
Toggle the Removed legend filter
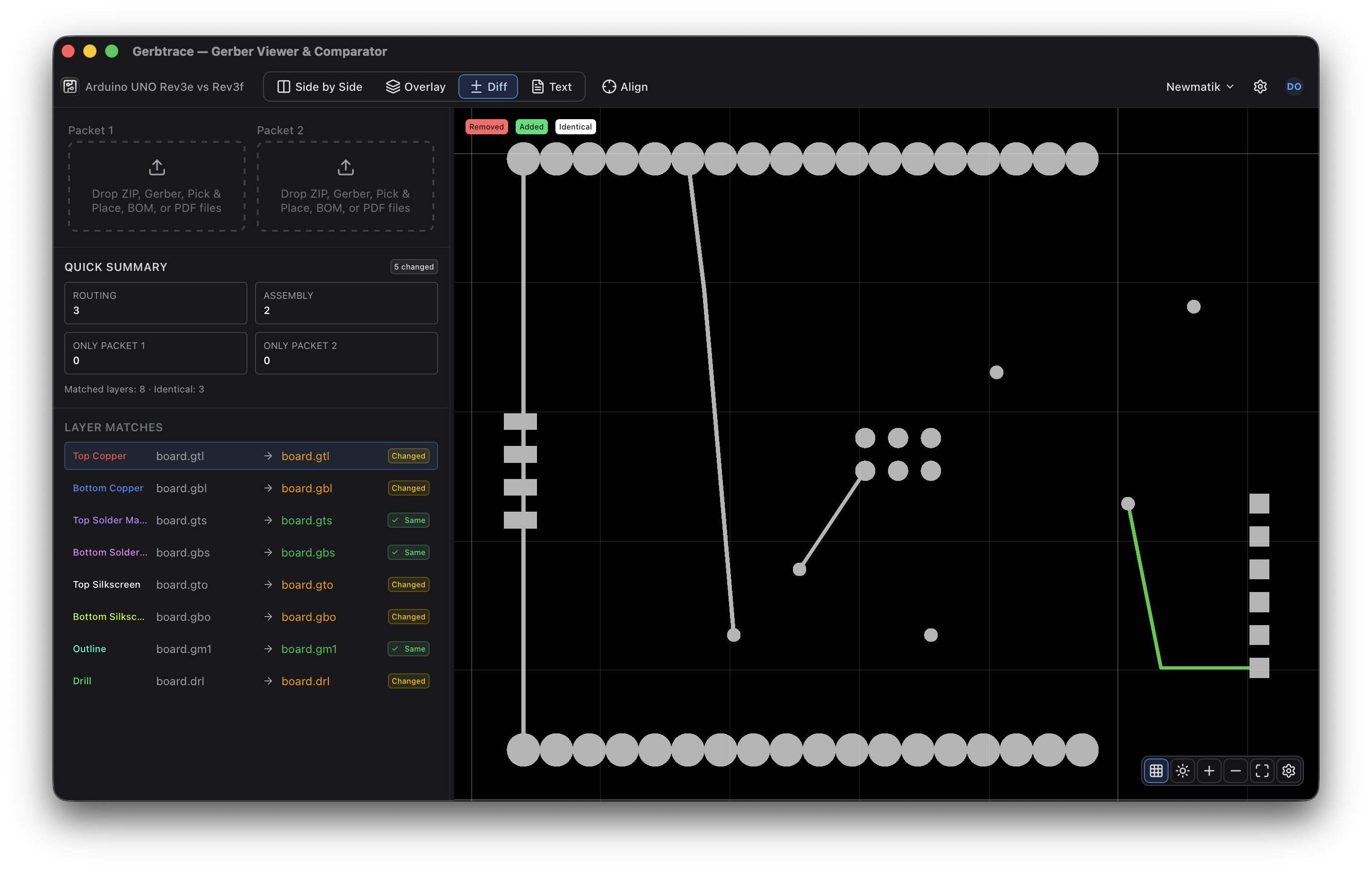tap(486, 126)
